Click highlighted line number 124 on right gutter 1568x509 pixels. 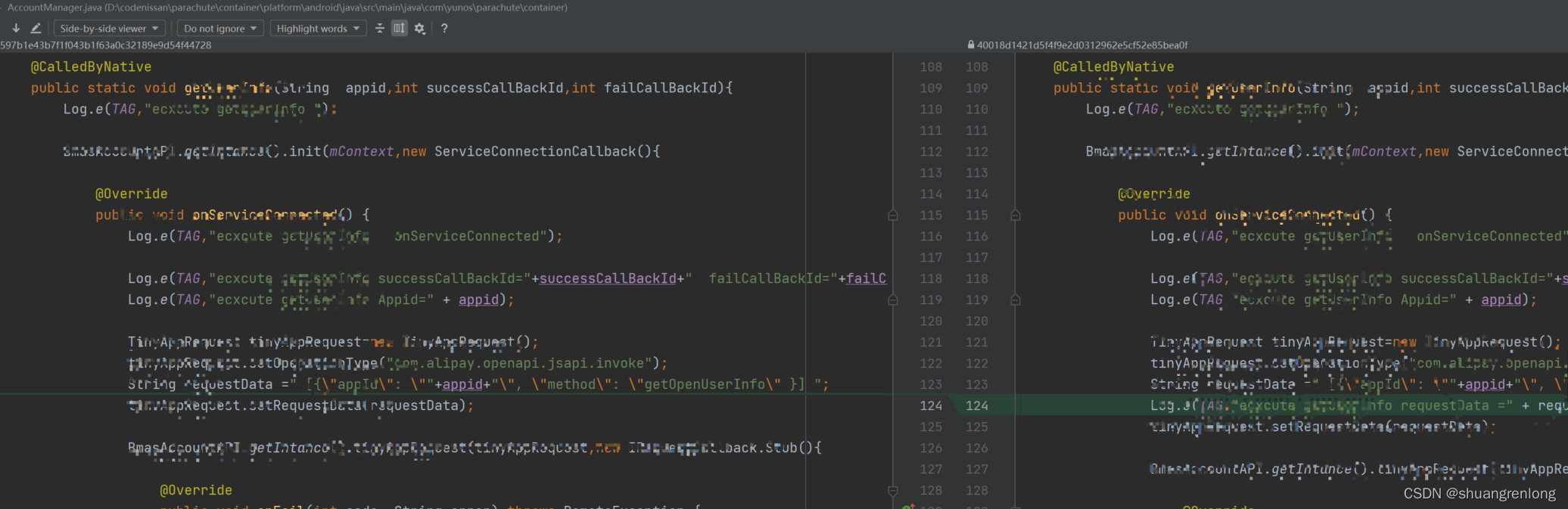tap(977, 405)
